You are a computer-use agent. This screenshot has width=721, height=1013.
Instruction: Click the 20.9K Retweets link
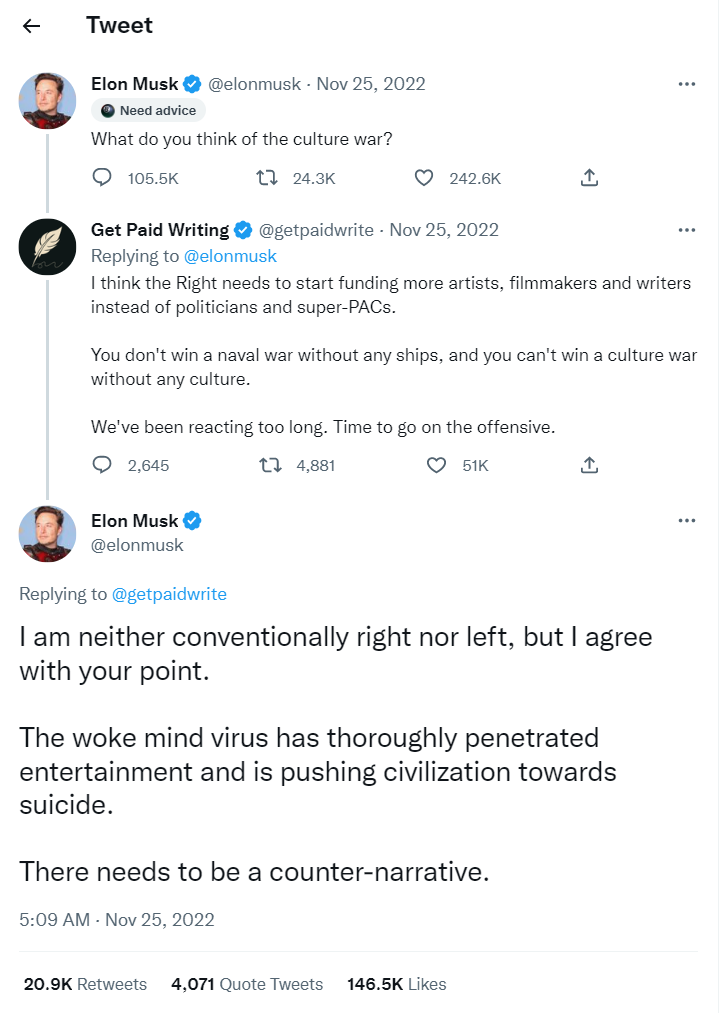click(x=84, y=984)
